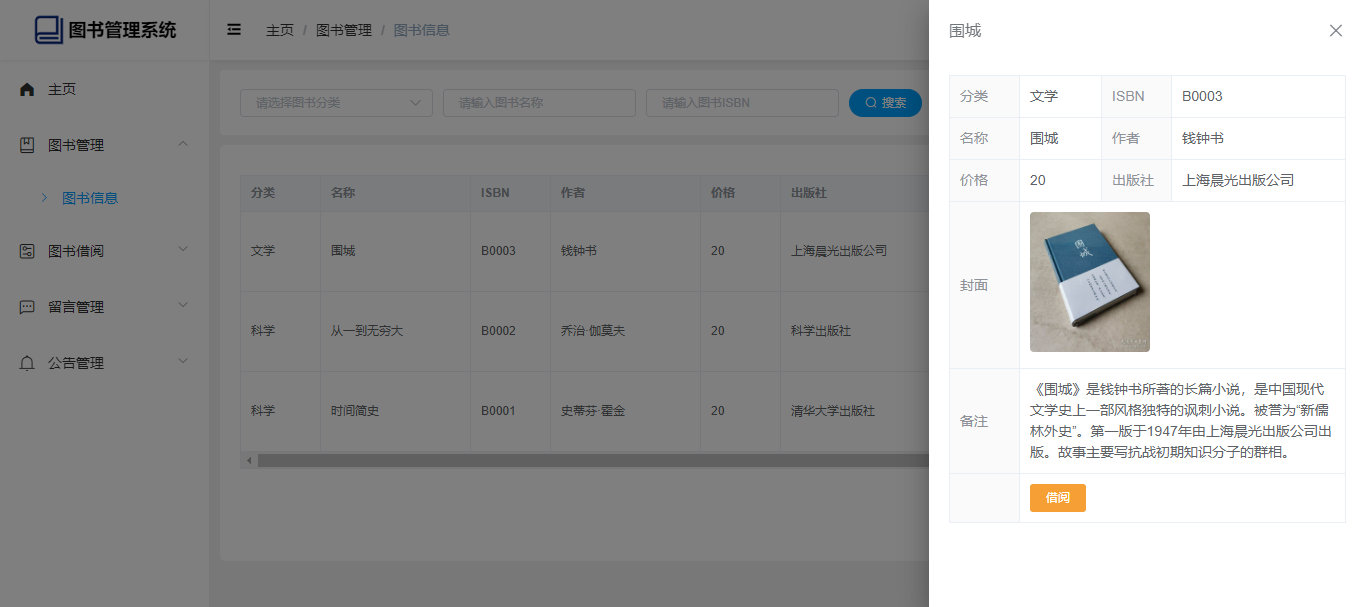The width and height of the screenshot is (1366, 607).
Task: Click the 公告管理 bell icon
Action: tap(27, 363)
